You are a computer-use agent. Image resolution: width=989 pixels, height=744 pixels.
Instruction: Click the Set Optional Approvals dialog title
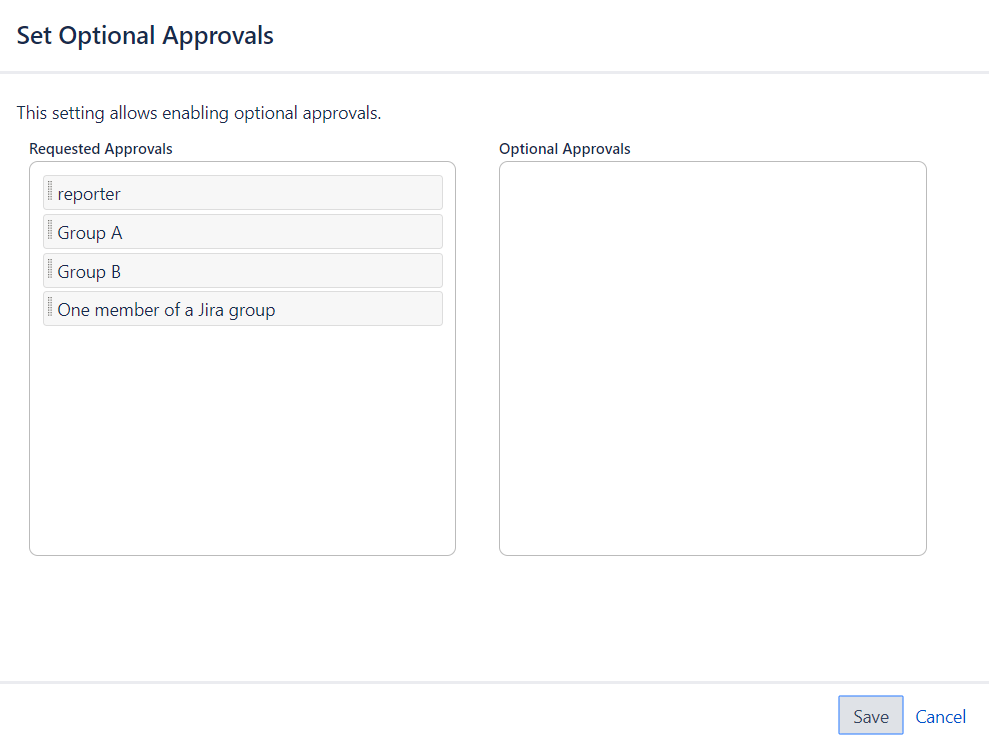[145, 36]
